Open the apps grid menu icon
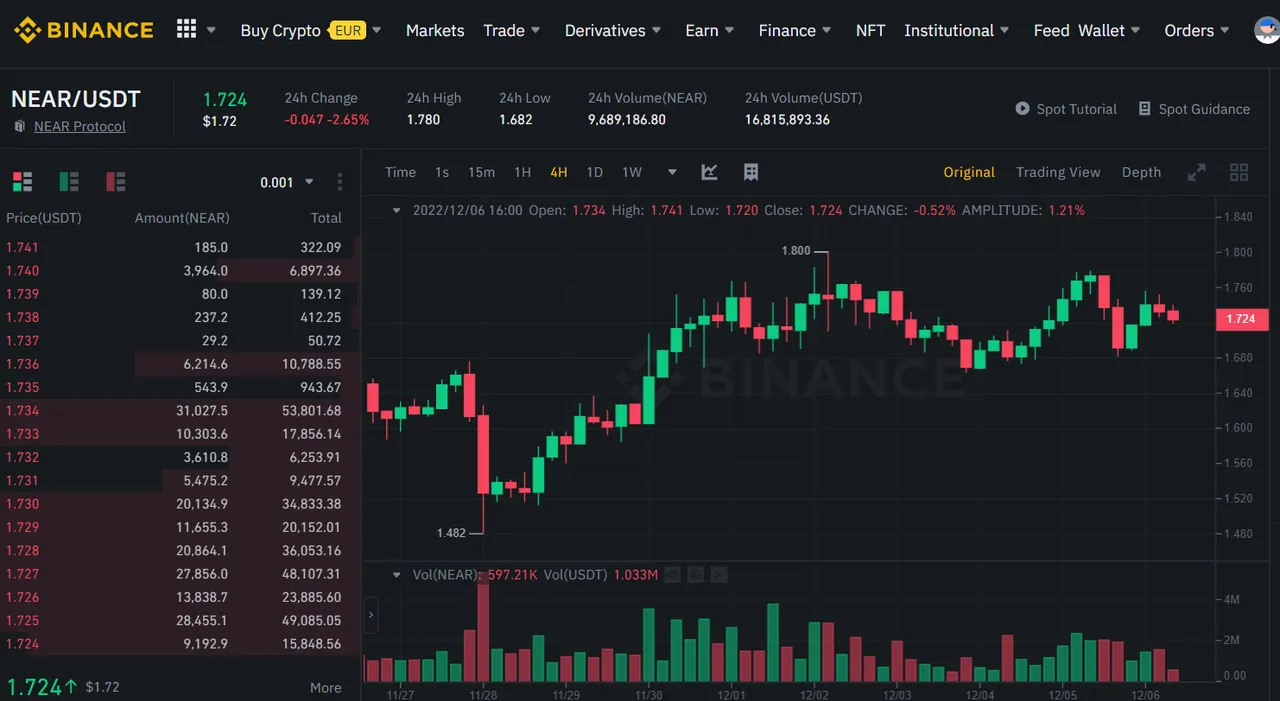Screen dimensions: 1280x701 pyautogui.click(x=186, y=29)
